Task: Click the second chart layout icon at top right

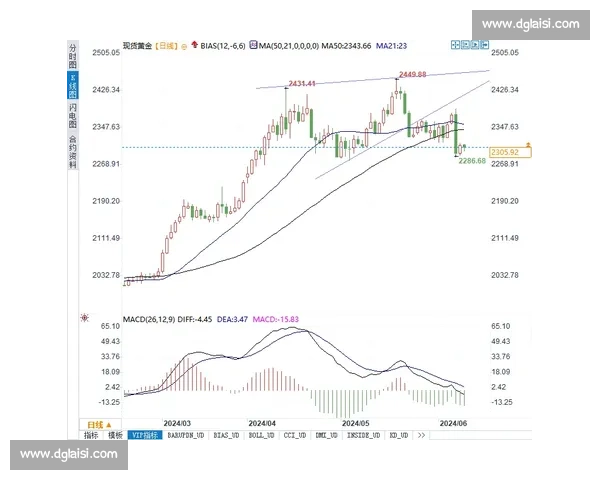Action: [x=467, y=45]
